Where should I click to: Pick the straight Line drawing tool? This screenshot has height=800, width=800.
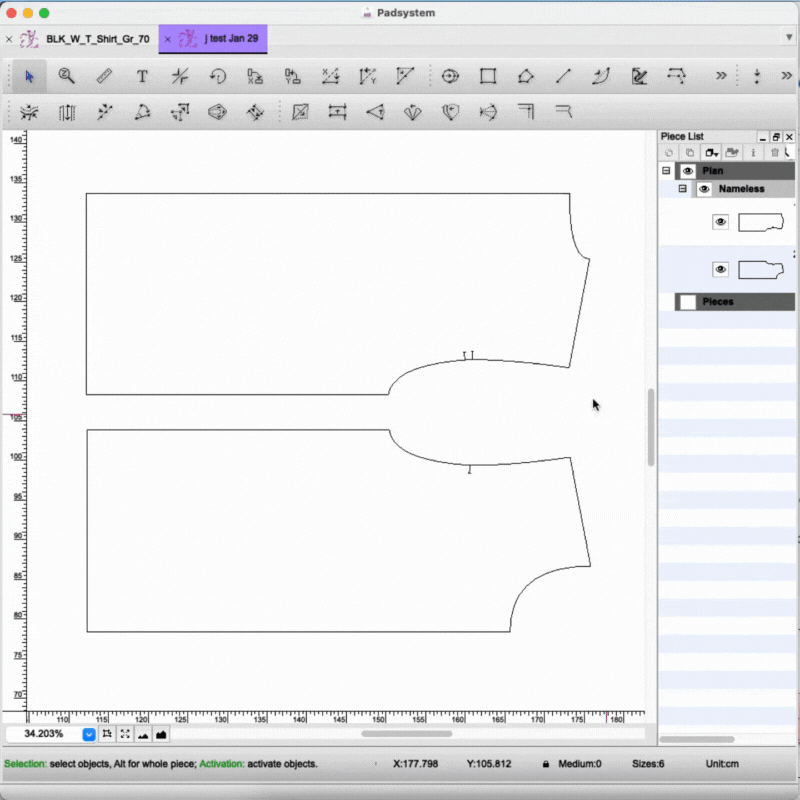coord(563,77)
